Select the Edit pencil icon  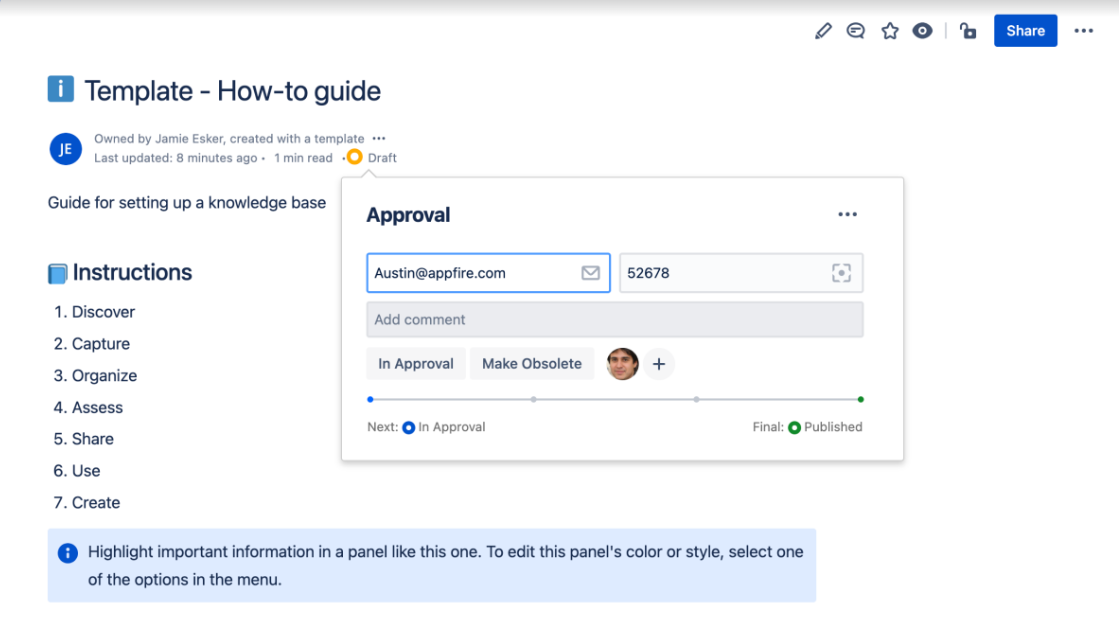pos(822,30)
